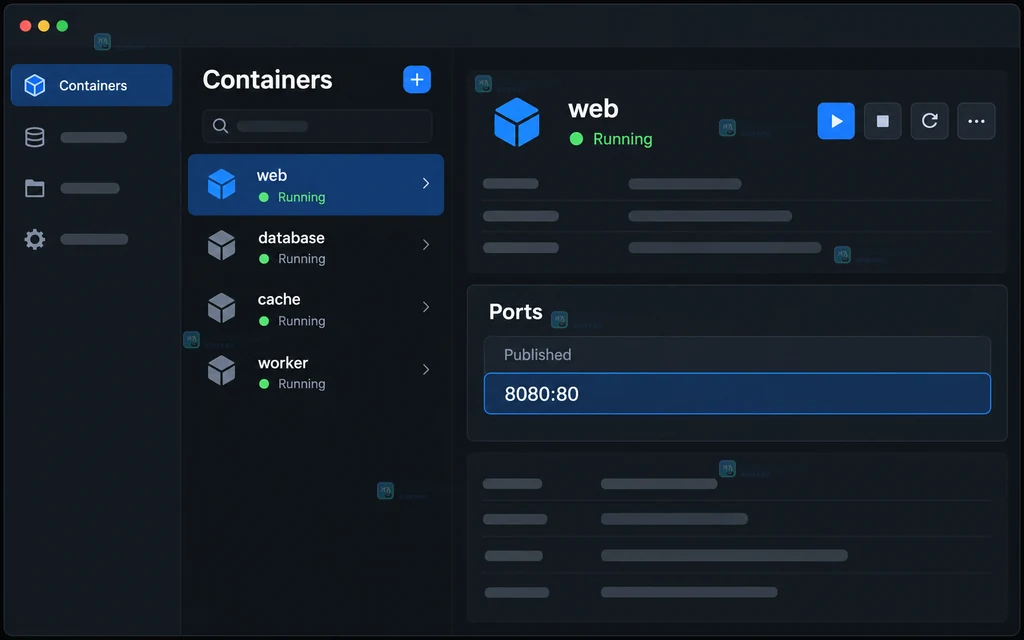Expand the worker row chevron
Image resolution: width=1024 pixels, height=640 pixels.
[x=426, y=370]
